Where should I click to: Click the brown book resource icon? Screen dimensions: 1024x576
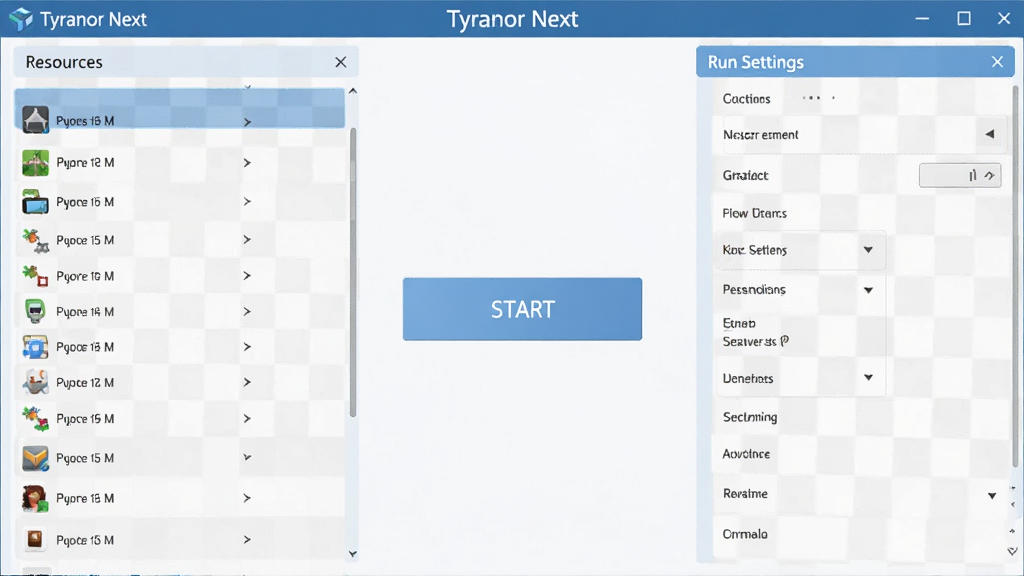[35, 539]
